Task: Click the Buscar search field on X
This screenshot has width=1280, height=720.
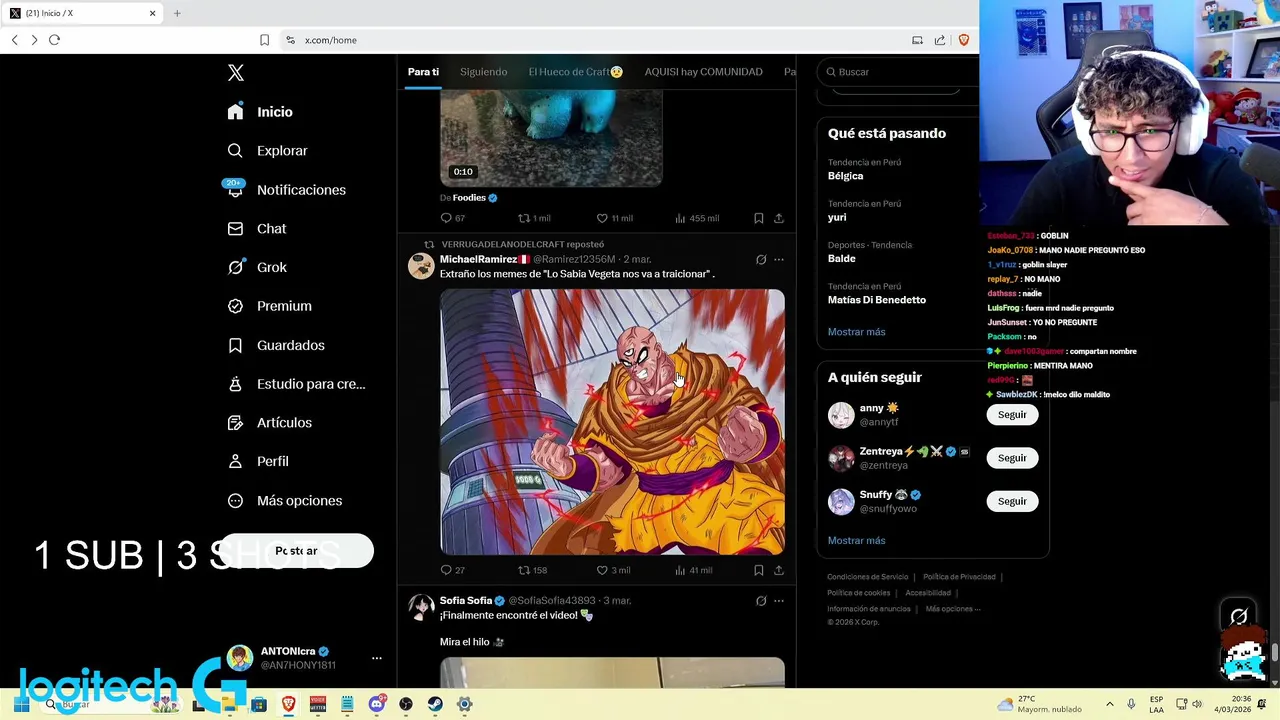Action: [900, 72]
